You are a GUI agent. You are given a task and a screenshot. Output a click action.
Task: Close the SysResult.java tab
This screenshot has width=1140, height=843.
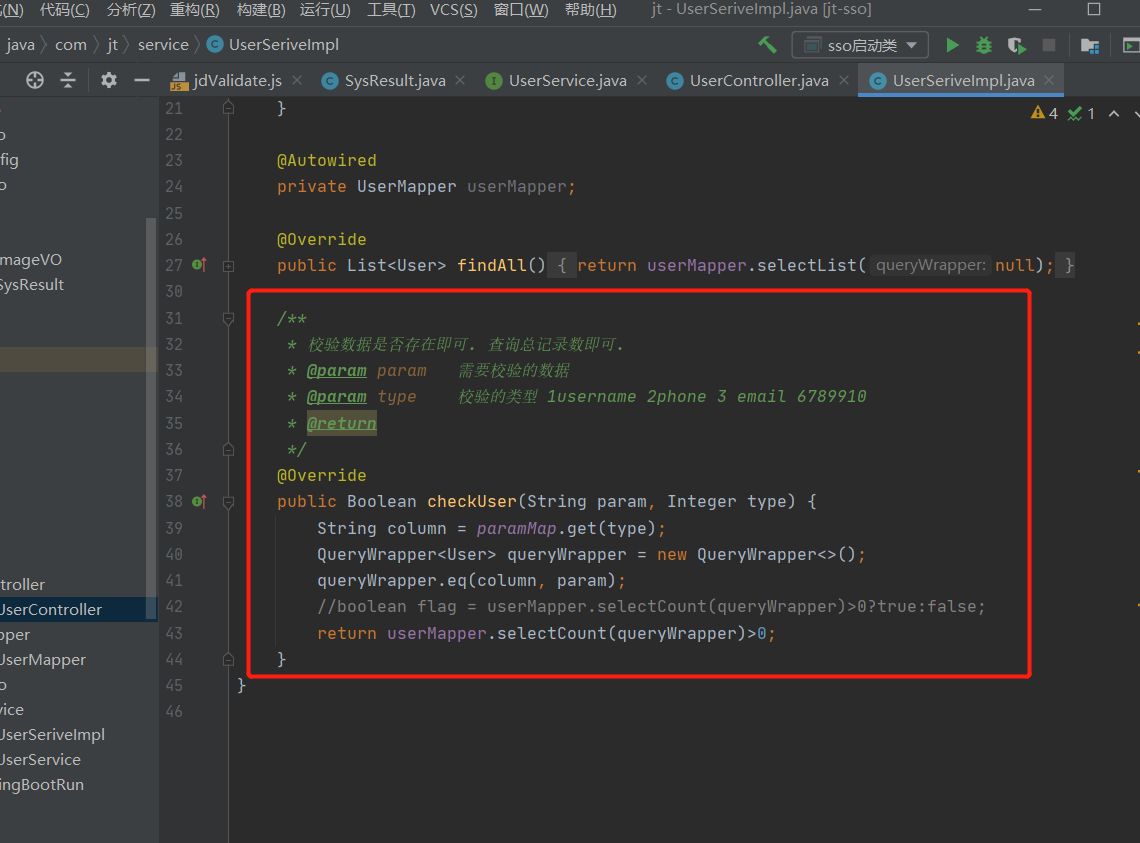(460, 81)
